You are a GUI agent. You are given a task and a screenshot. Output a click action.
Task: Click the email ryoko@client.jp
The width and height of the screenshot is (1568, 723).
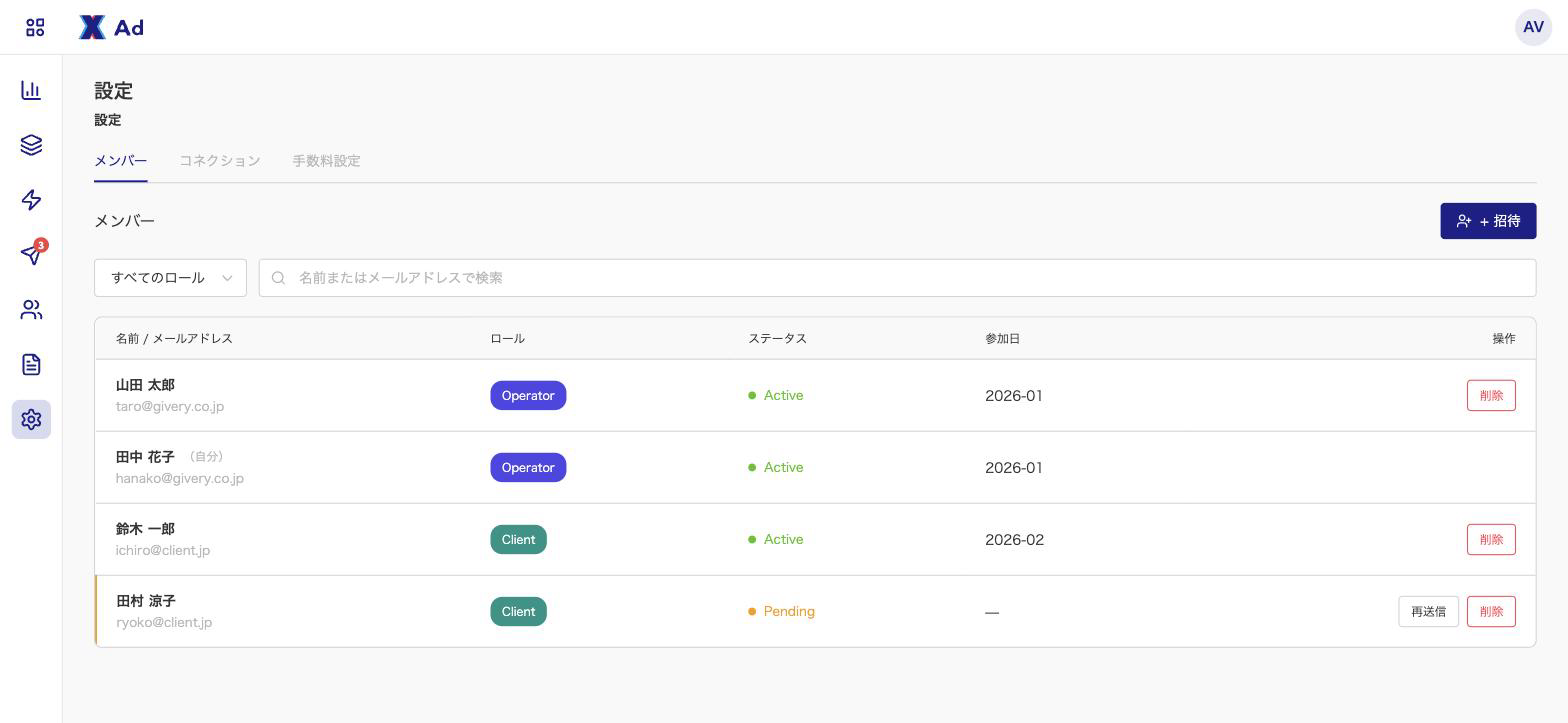pos(164,622)
